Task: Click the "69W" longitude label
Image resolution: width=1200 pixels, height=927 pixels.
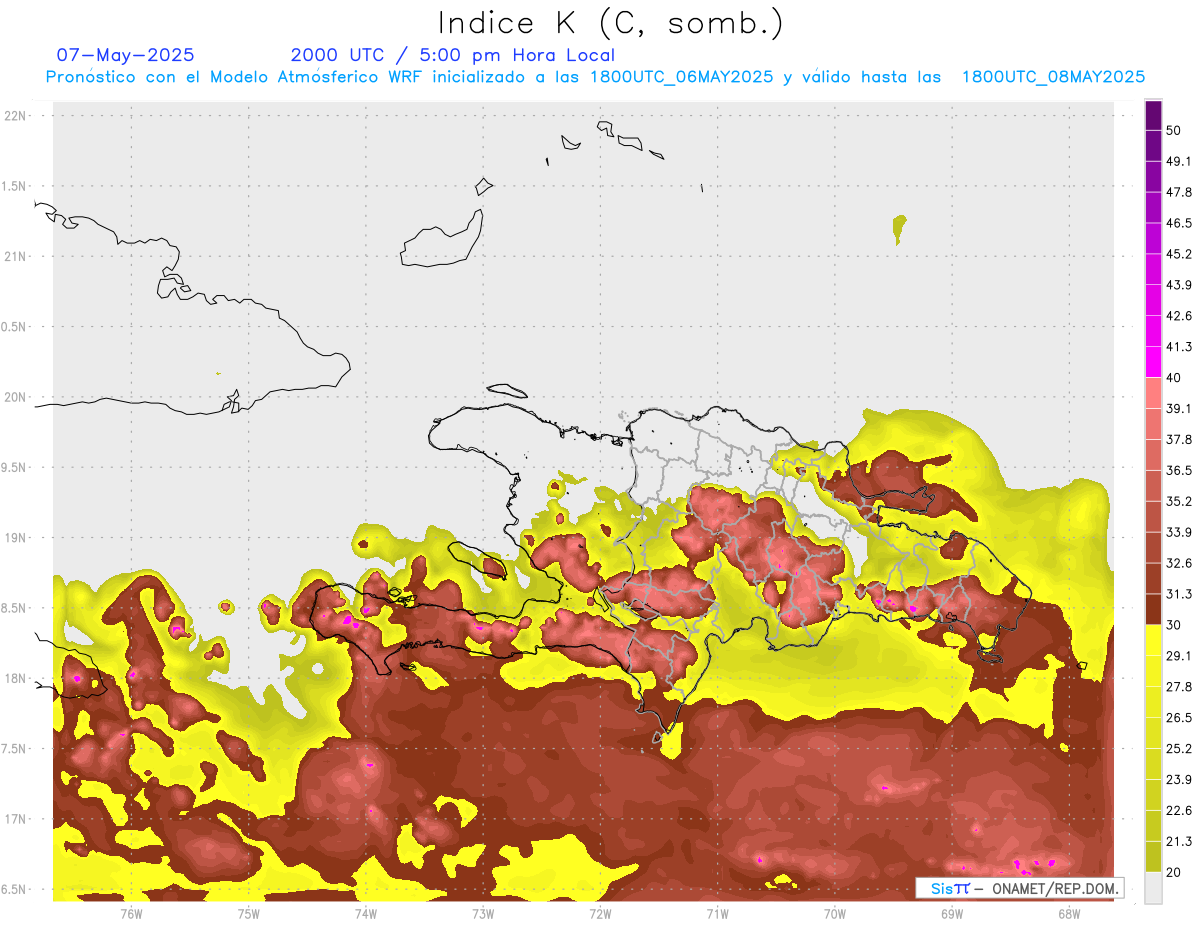Action: (952, 913)
